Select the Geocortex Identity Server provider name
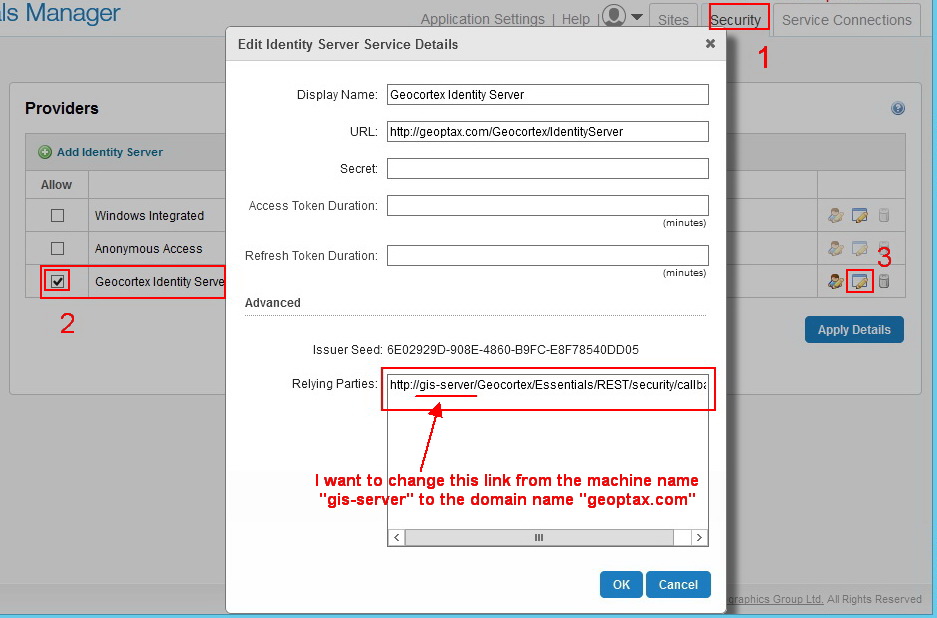The width and height of the screenshot is (937, 618). (160, 282)
